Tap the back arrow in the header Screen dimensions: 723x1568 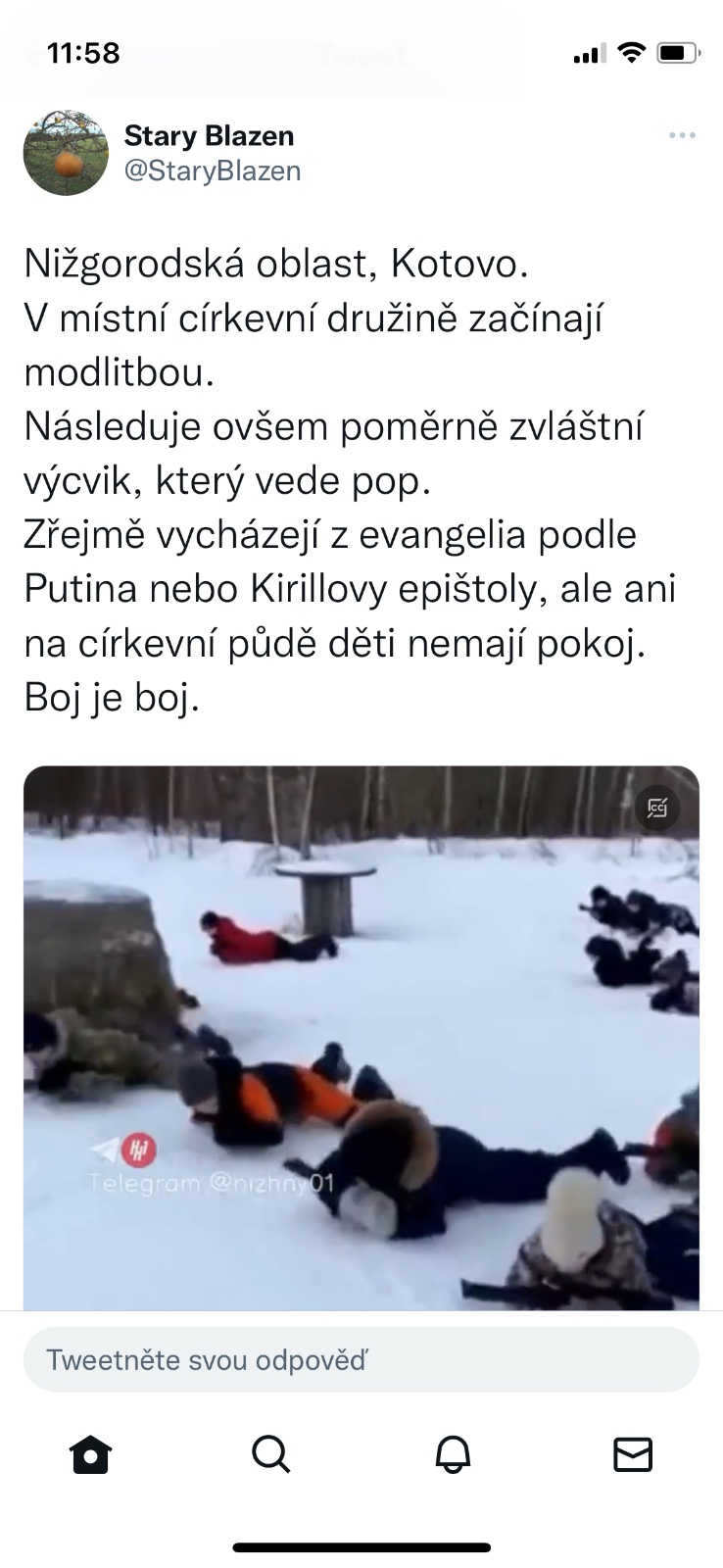click(x=32, y=54)
